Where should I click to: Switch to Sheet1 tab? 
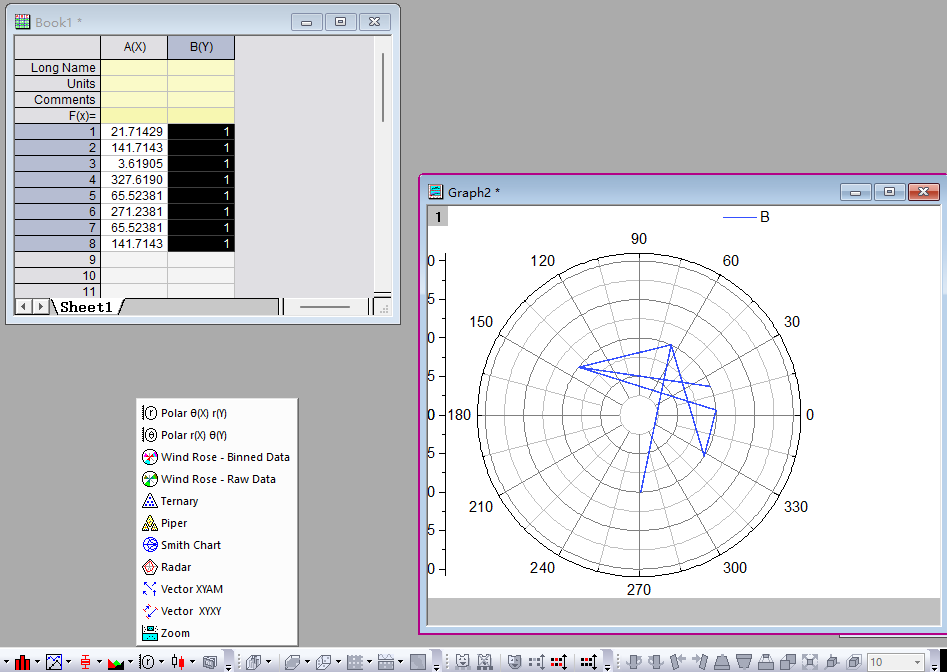tap(86, 307)
